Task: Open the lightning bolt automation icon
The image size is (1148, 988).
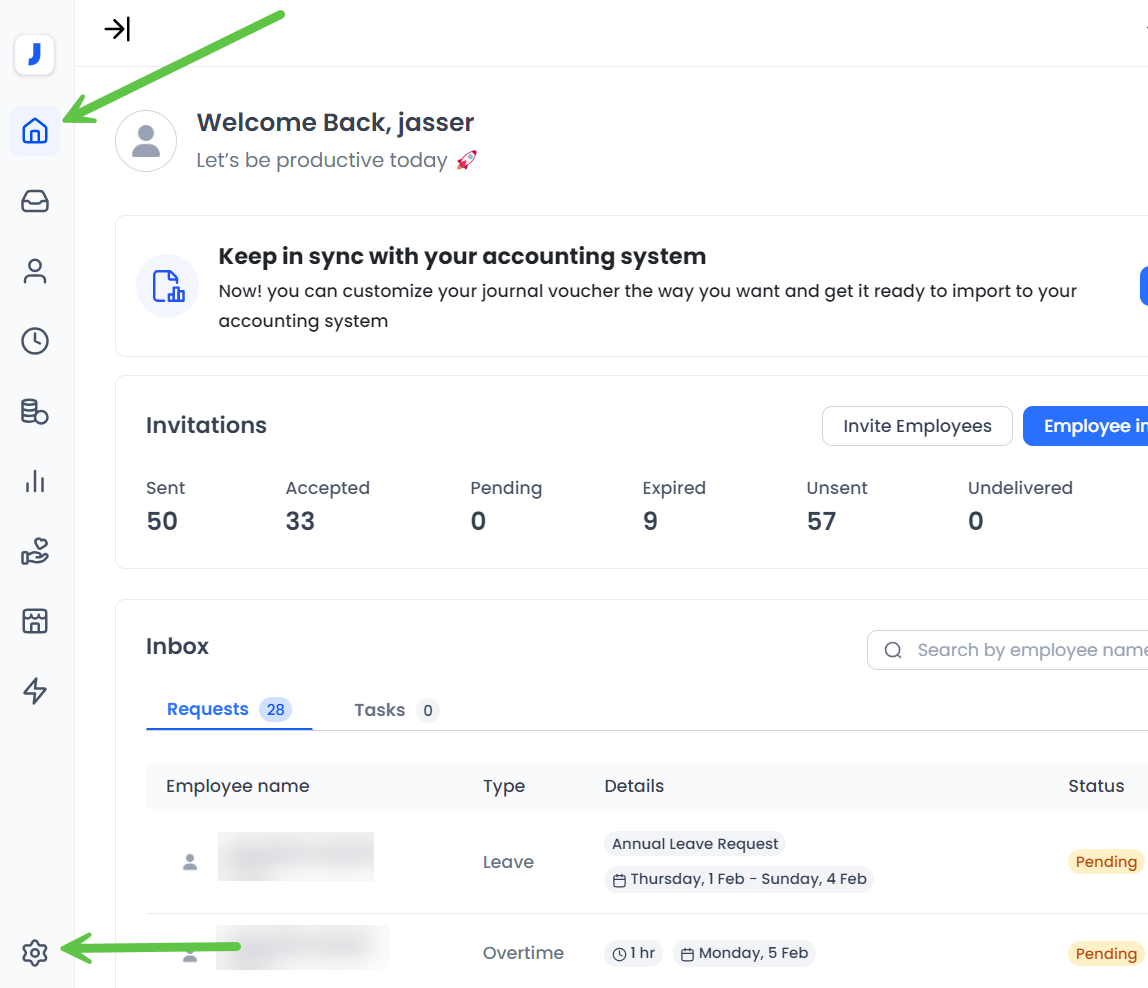Action: [x=35, y=691]
